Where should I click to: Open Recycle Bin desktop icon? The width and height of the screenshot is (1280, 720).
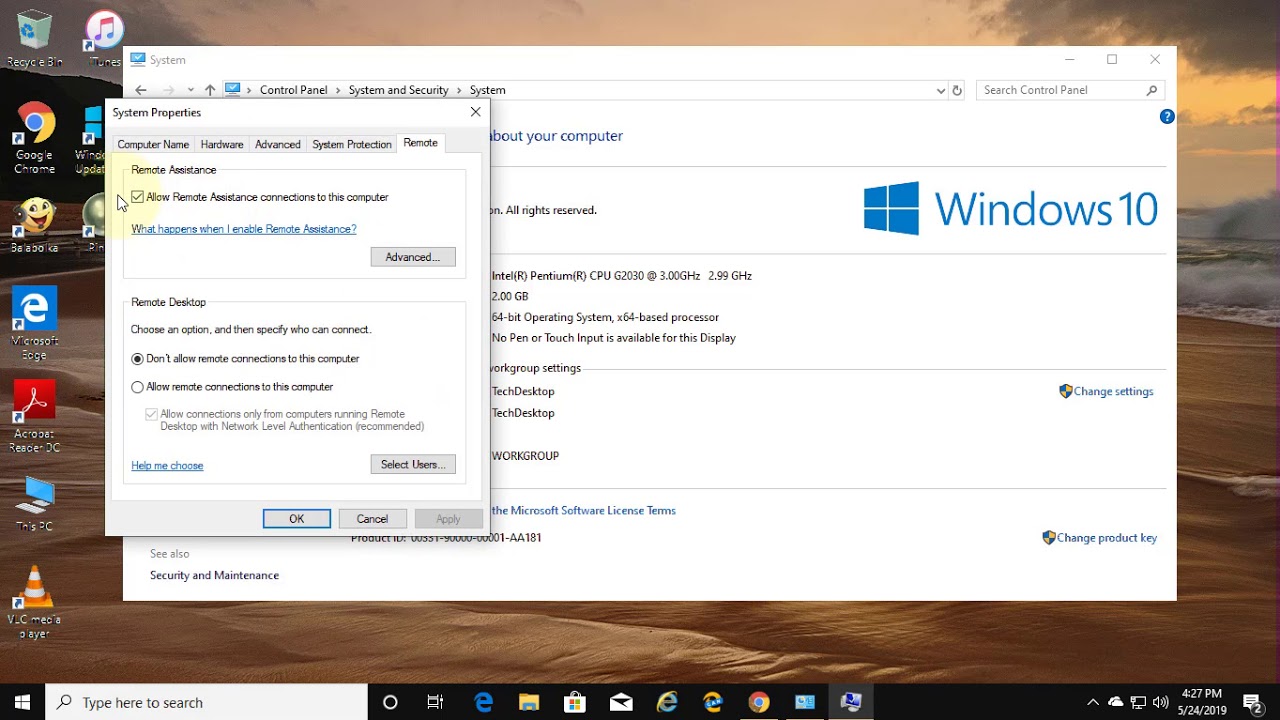pos(34,38)
